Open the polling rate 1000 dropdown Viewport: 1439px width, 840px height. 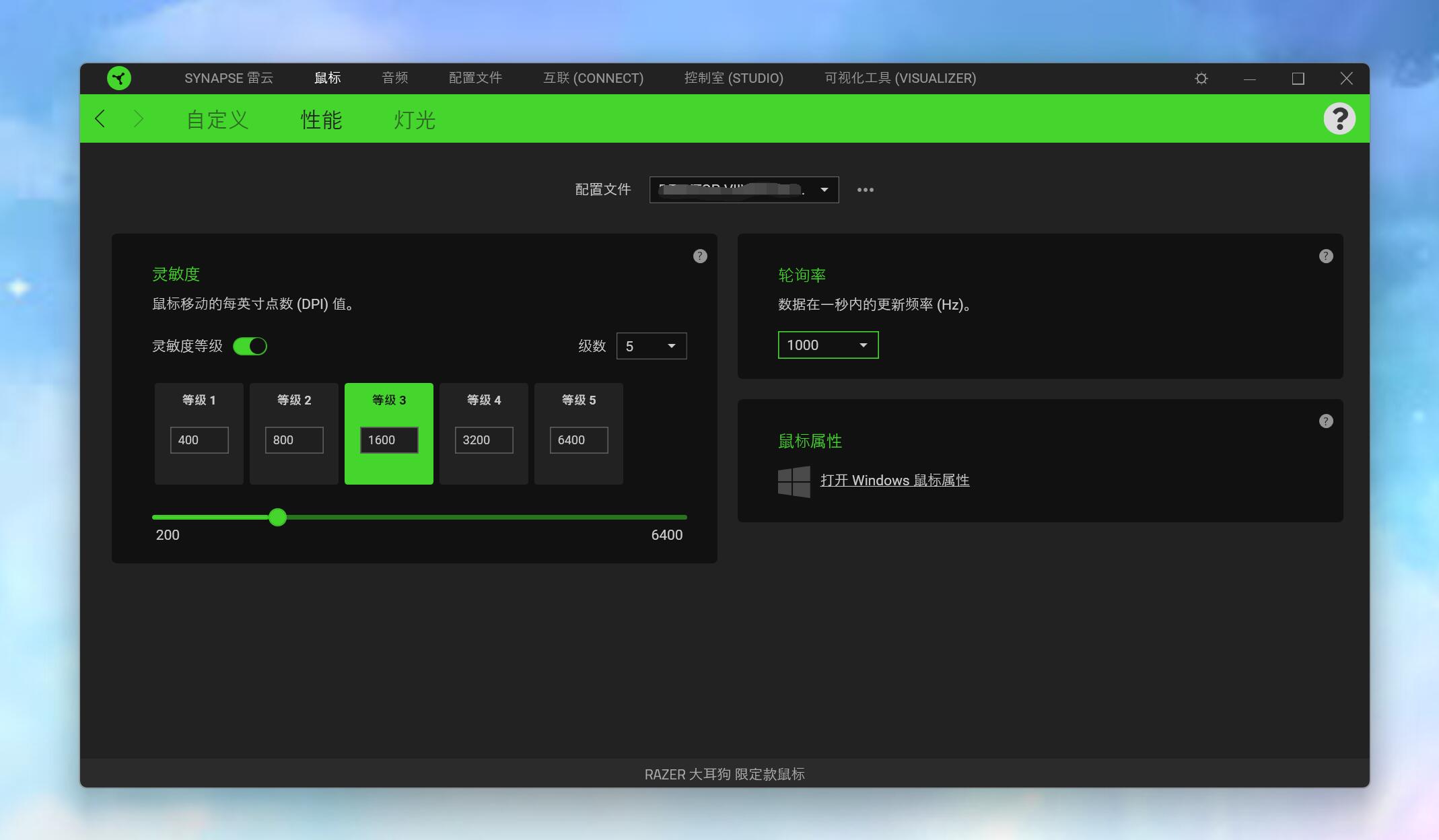(x=828, y=345)
